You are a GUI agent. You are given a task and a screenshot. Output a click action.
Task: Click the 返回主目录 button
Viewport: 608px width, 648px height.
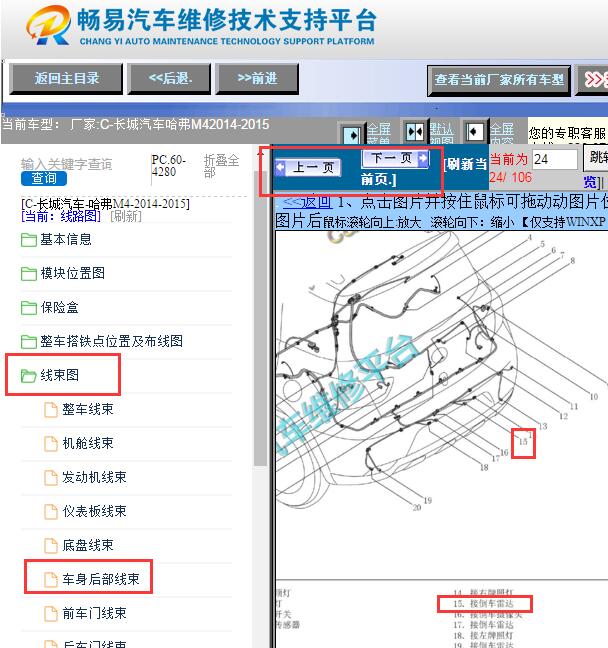66,79
